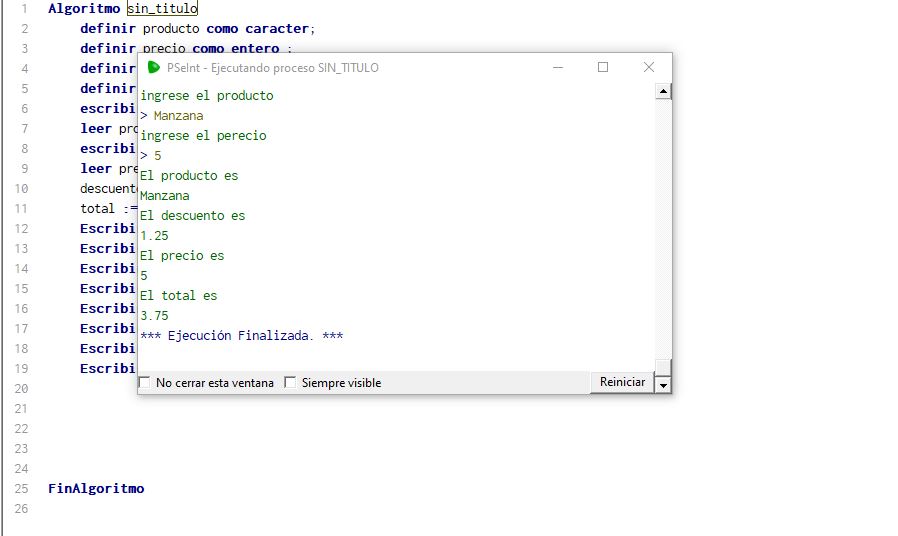Toggle the 'Siempre visible' checkbox
The image size is (898, 536).
[x=291, y=383]
